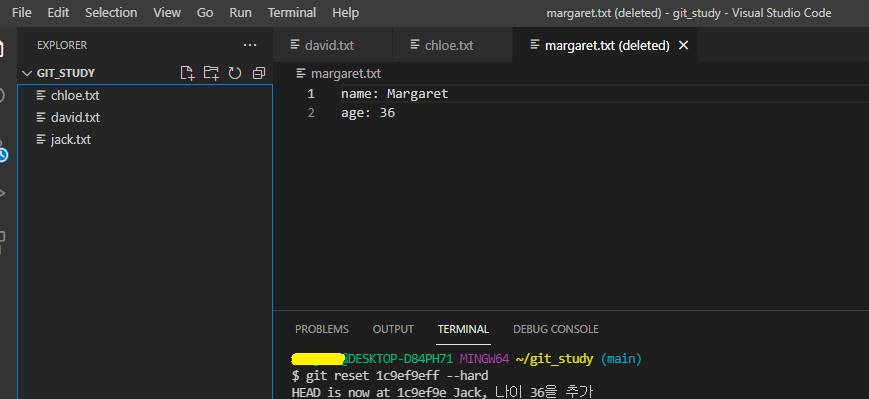Click the New Folder icon in Explorer
The width and height of the screenshot is (869, 399).
[x=211, y=73]
